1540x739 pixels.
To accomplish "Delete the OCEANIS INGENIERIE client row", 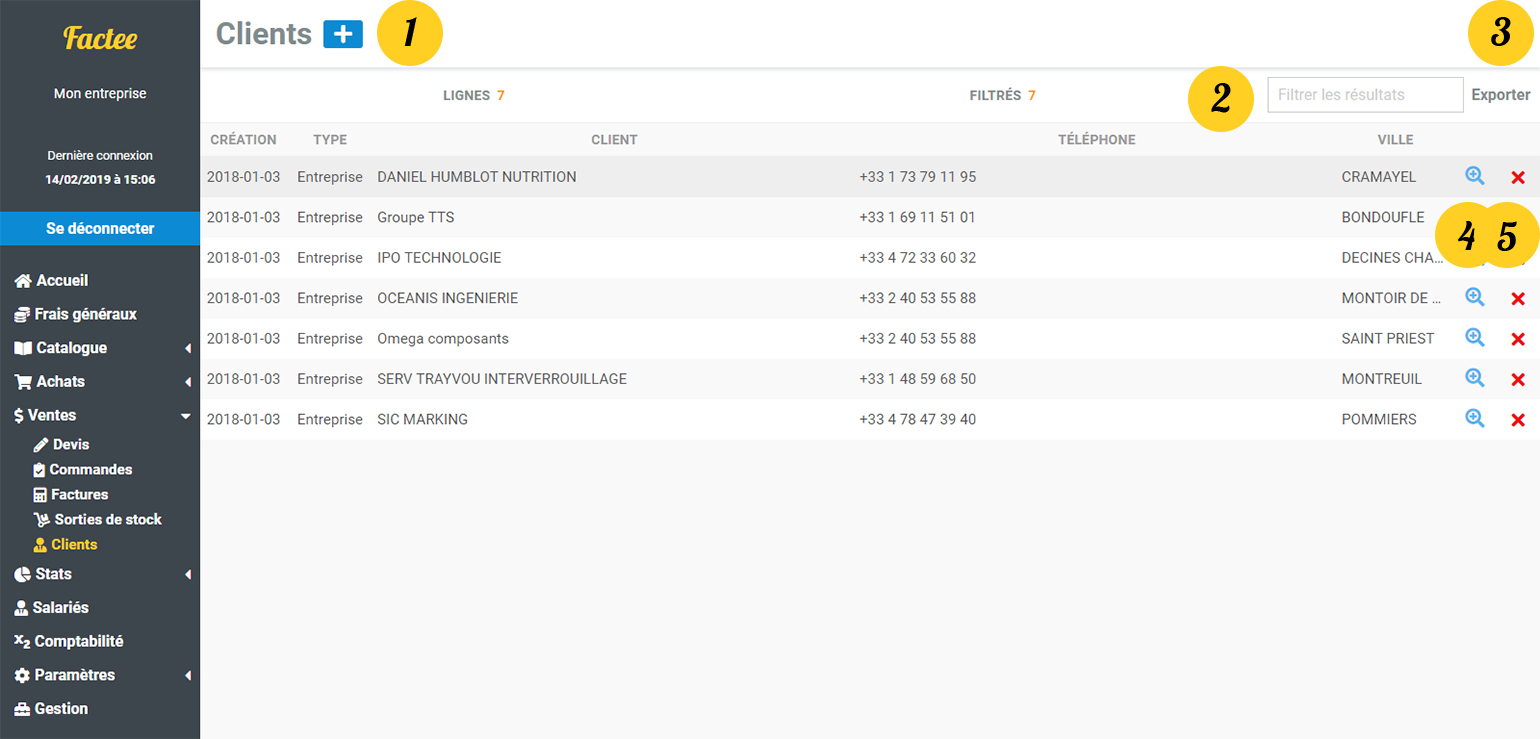I will 1517,298.
